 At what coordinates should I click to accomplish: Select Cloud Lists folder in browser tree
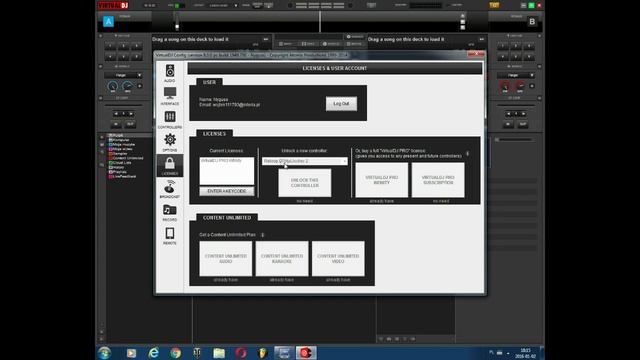120,162
